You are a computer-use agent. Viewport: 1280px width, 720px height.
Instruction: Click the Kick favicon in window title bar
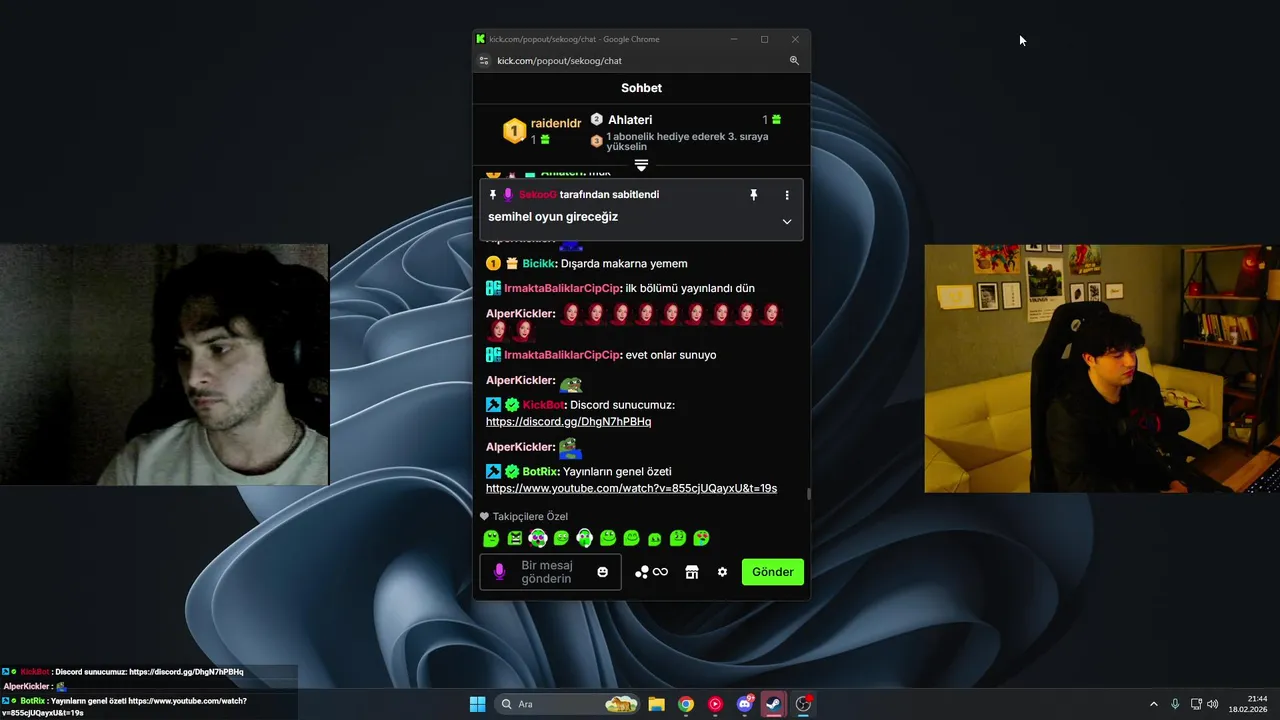tap(481, 39)
